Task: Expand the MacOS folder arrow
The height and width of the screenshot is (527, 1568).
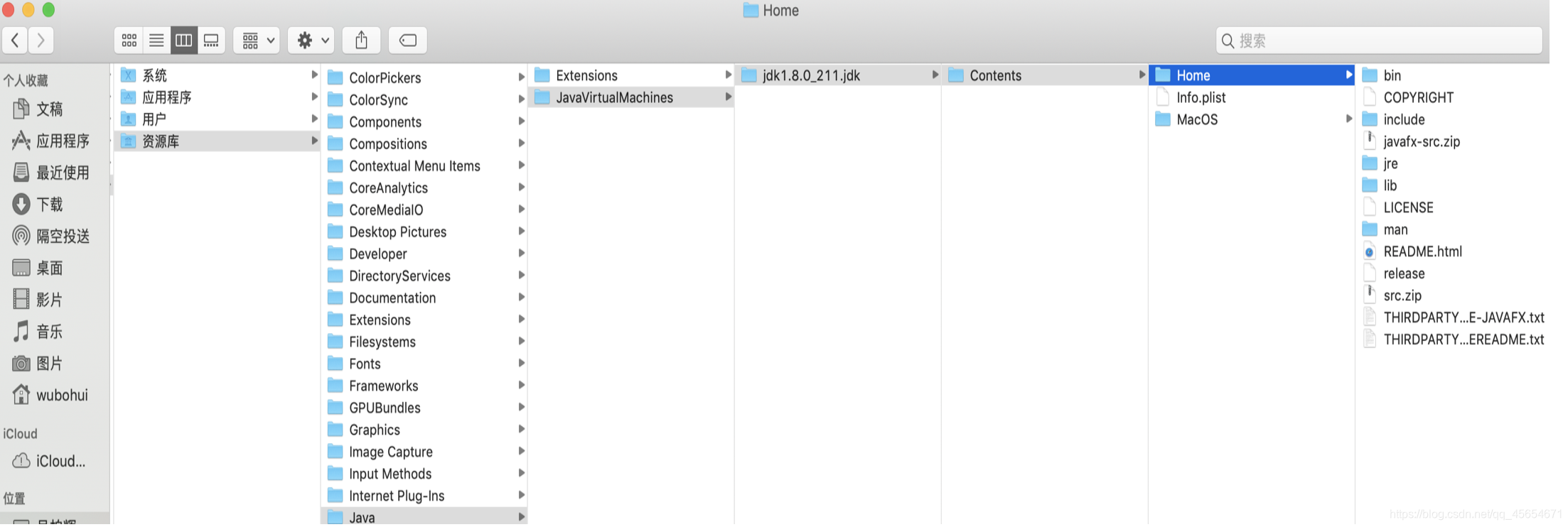Action: click(1348, 119)
